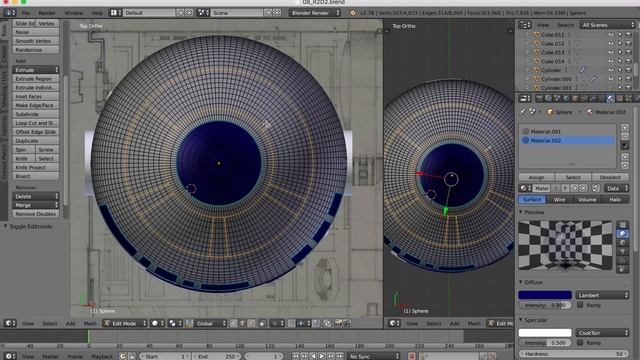
Task: Toggle the 3D manipulator widget icon
Action: click(x=189, y=323)
